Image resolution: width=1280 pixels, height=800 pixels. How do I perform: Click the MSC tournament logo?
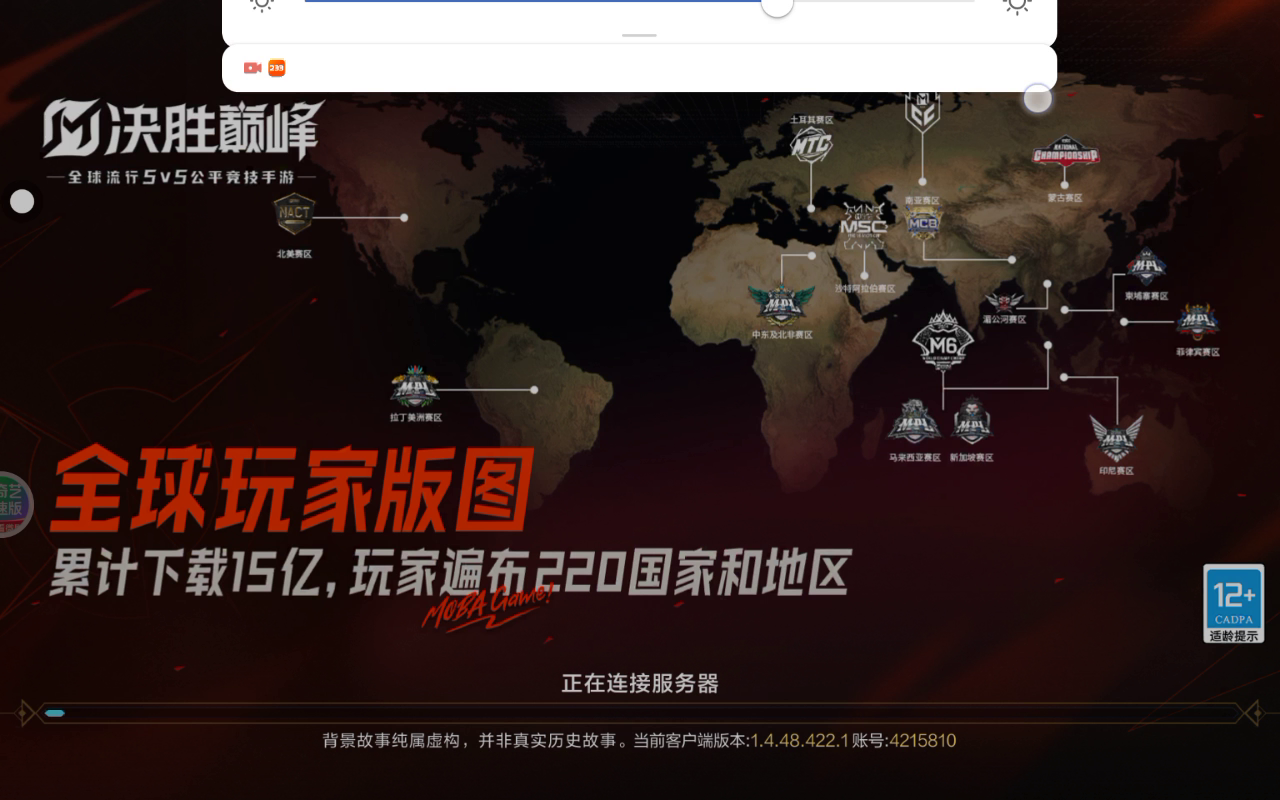(x=863, y=227)
